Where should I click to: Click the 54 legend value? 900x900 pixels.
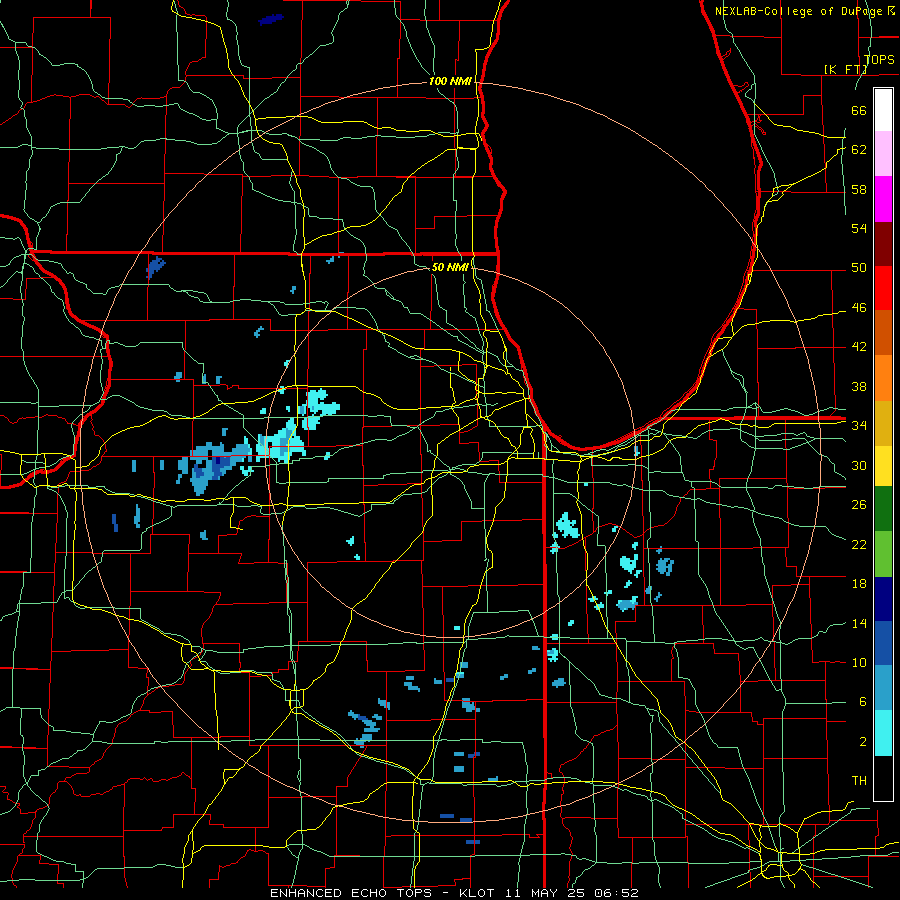pyautogui.click(x=859, y=228)
